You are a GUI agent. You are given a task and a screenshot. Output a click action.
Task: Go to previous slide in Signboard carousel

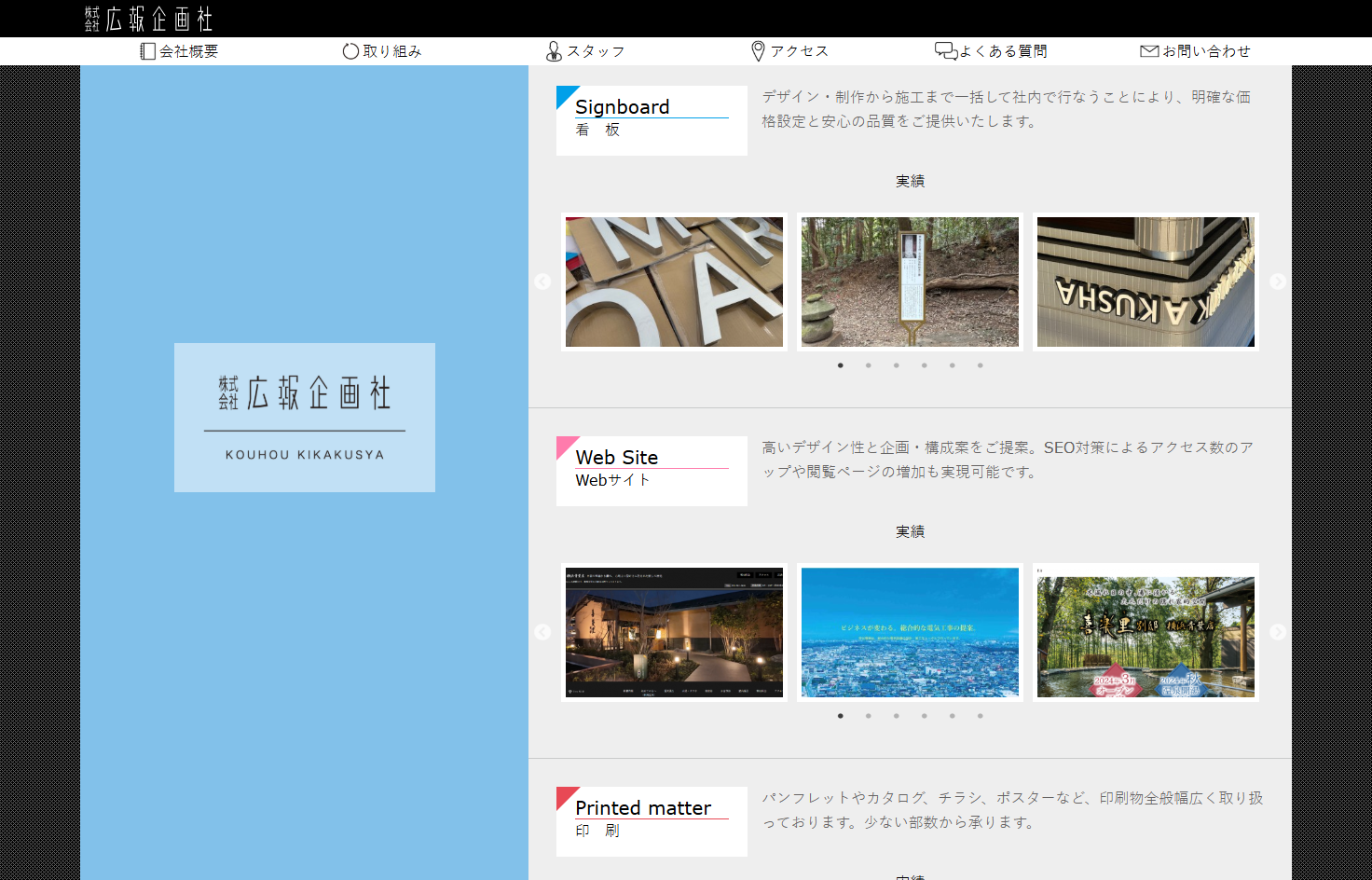(542, 282)
